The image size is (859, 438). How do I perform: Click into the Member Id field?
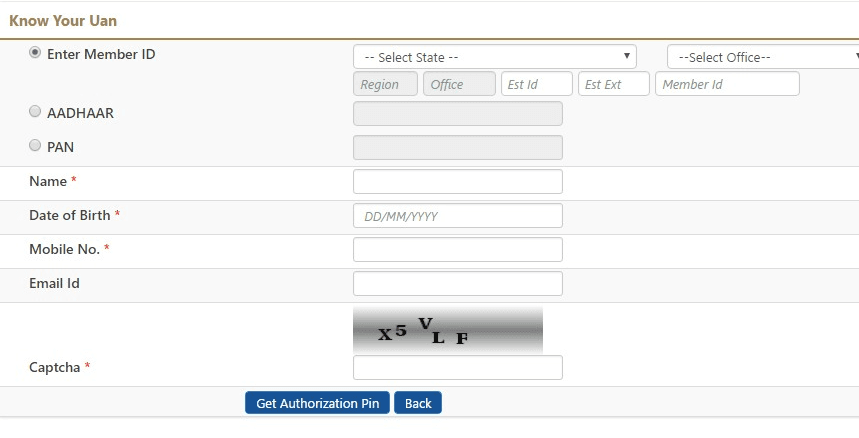pyautogui.click(x=727, y=84)
